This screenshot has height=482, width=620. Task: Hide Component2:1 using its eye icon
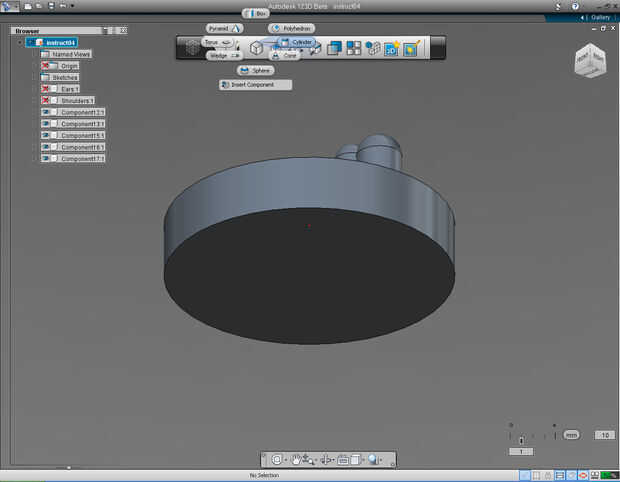point(45,112)
